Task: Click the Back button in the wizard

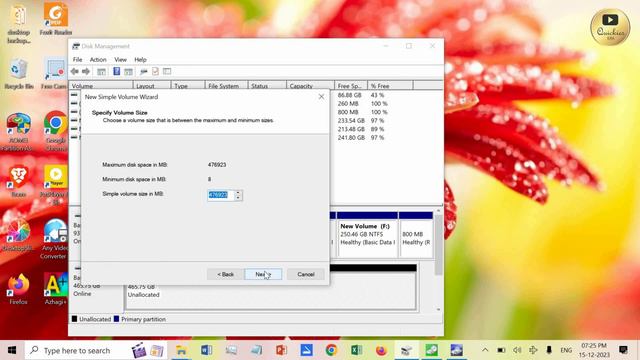Action: pos(225,274)
